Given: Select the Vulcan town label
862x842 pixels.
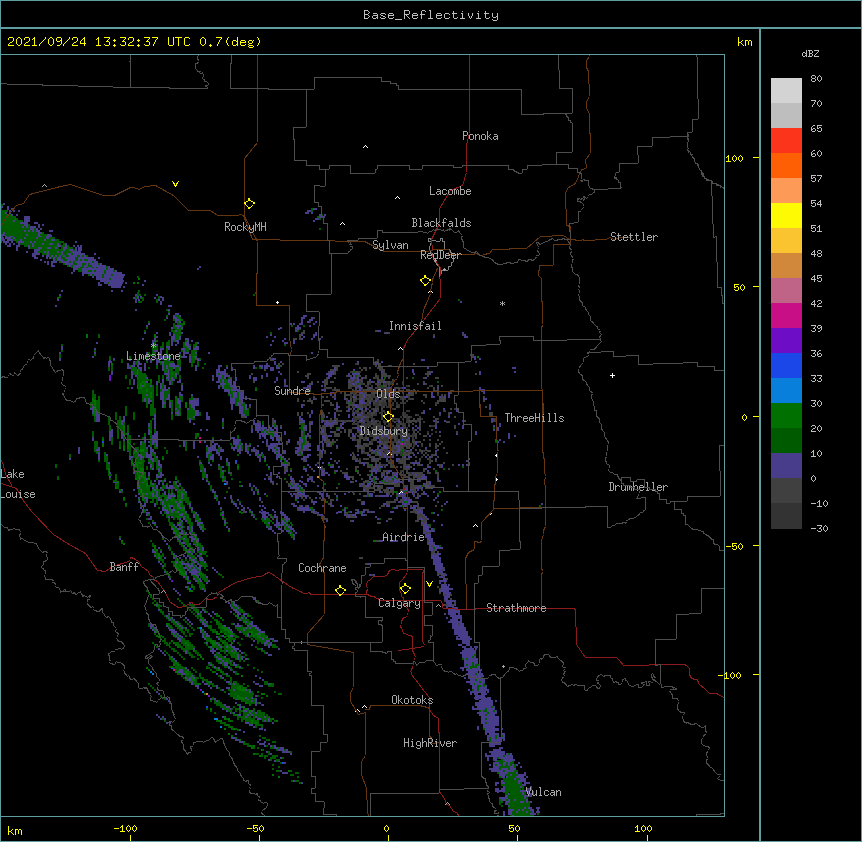Looking at the screenshot, I should 544,792.
